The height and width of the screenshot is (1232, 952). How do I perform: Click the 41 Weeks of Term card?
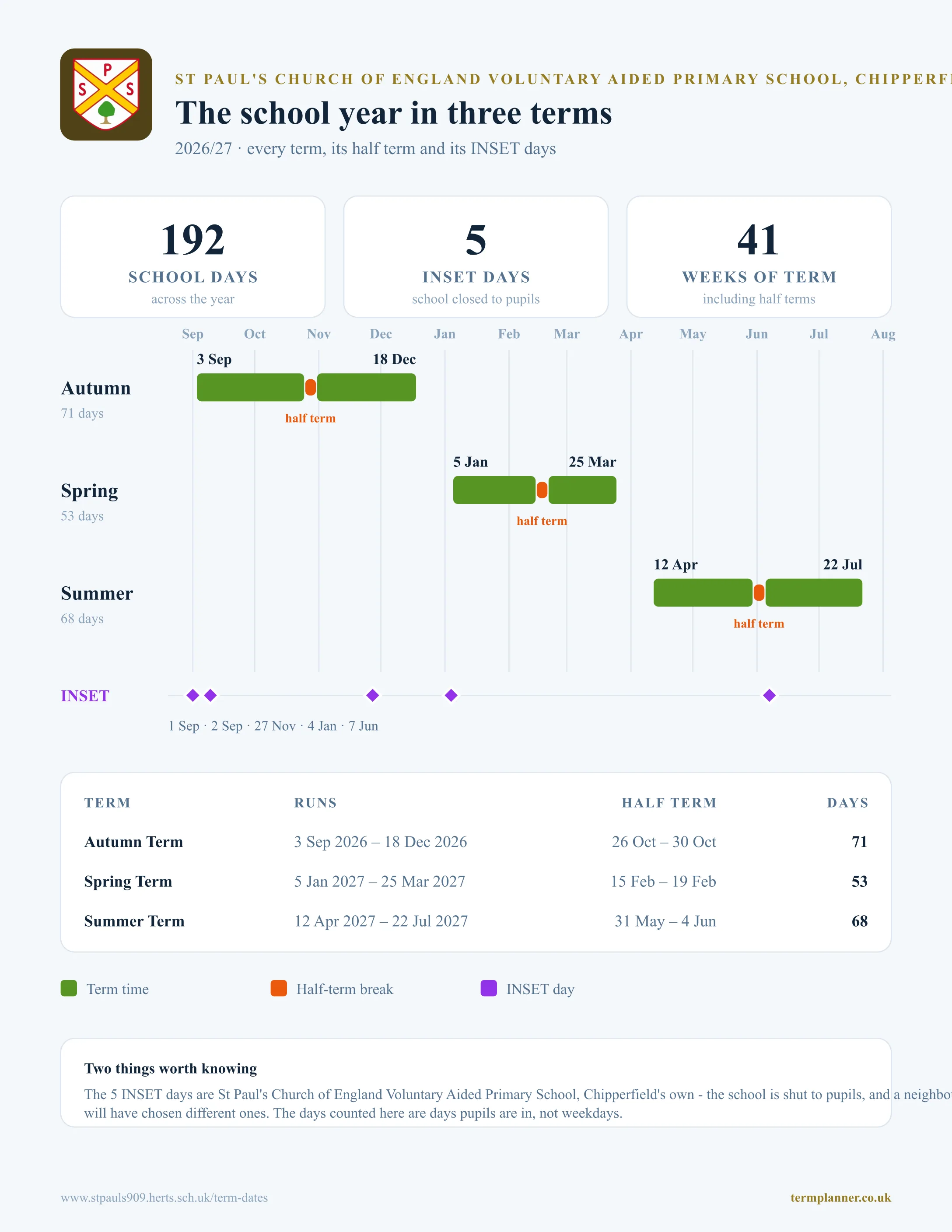tap(759, 257)
